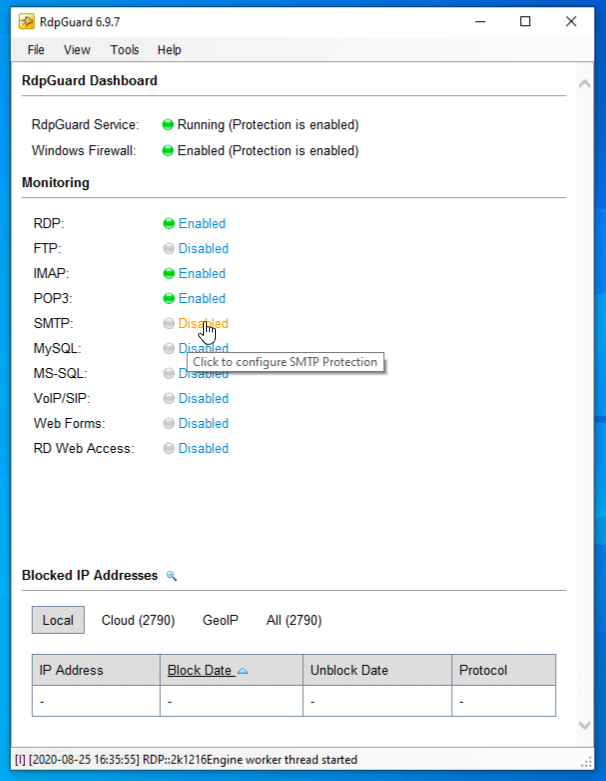Open the File menu

[36, 50]
